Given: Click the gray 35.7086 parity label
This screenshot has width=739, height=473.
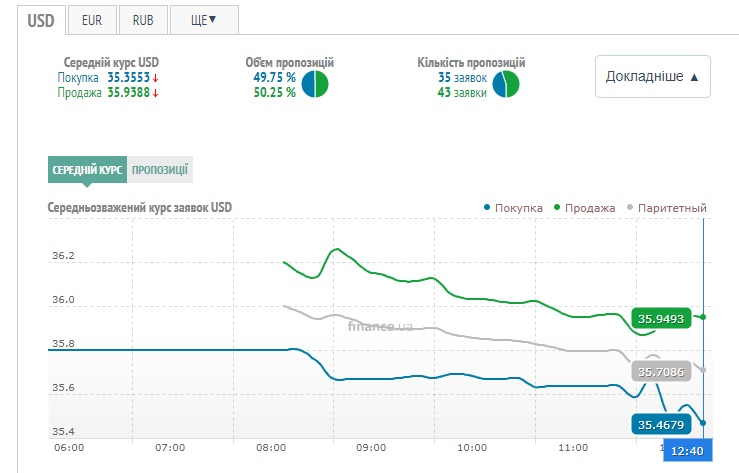Looking at the screenshot, I should 660,372.
